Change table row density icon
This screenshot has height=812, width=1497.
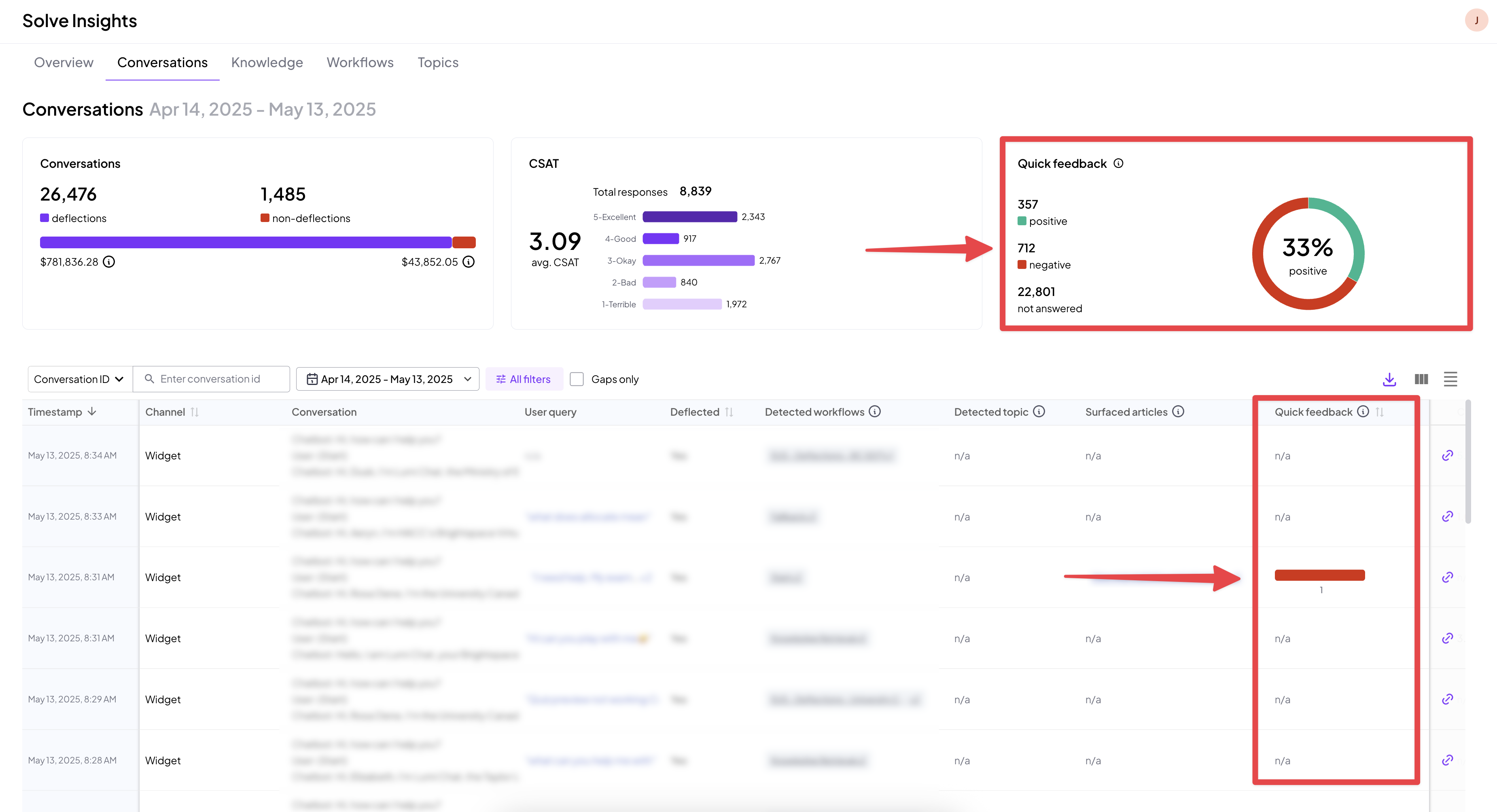click(x=1450, y=379)
